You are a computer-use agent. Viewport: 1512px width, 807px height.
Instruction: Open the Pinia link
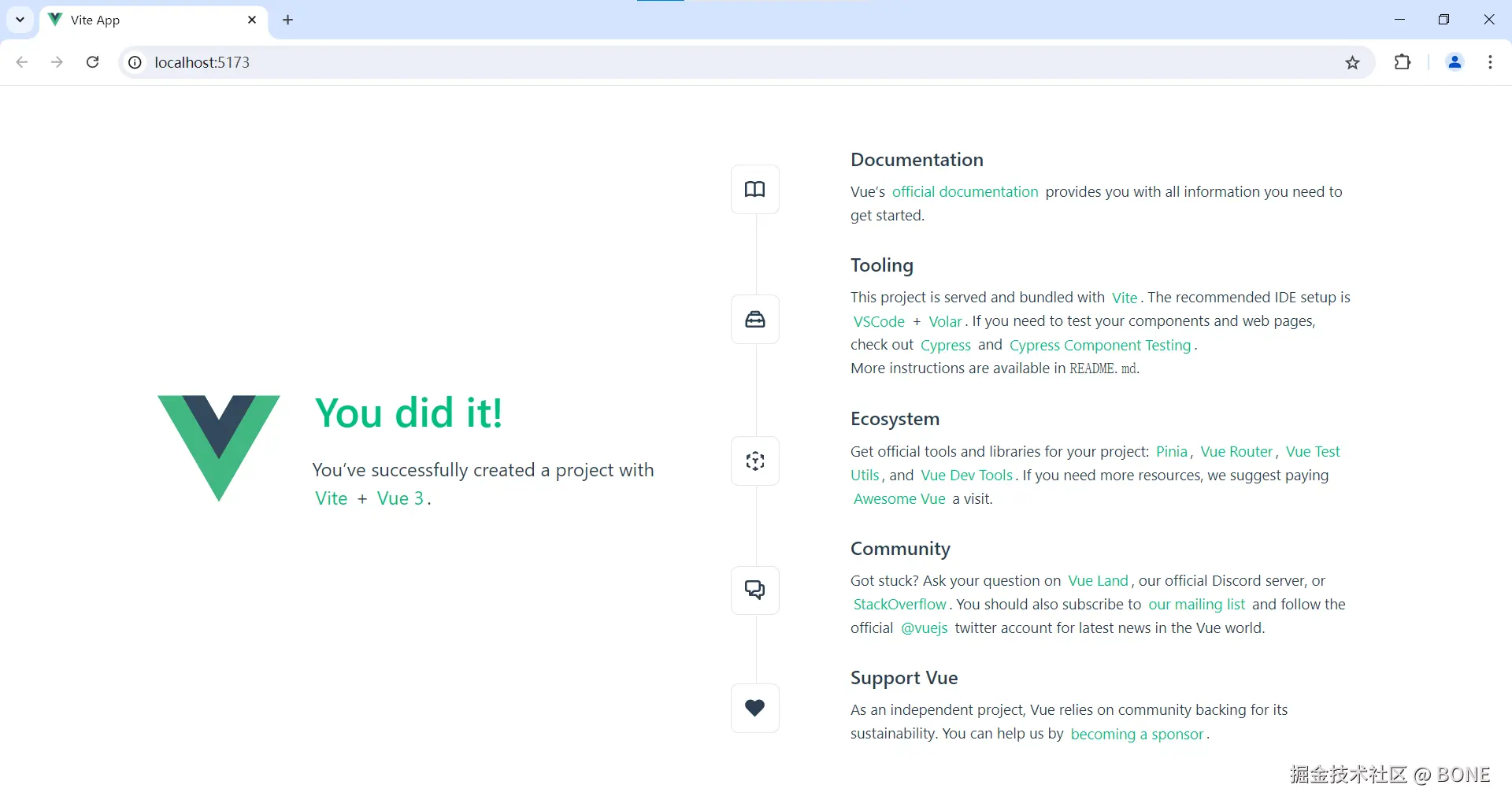1171,451
